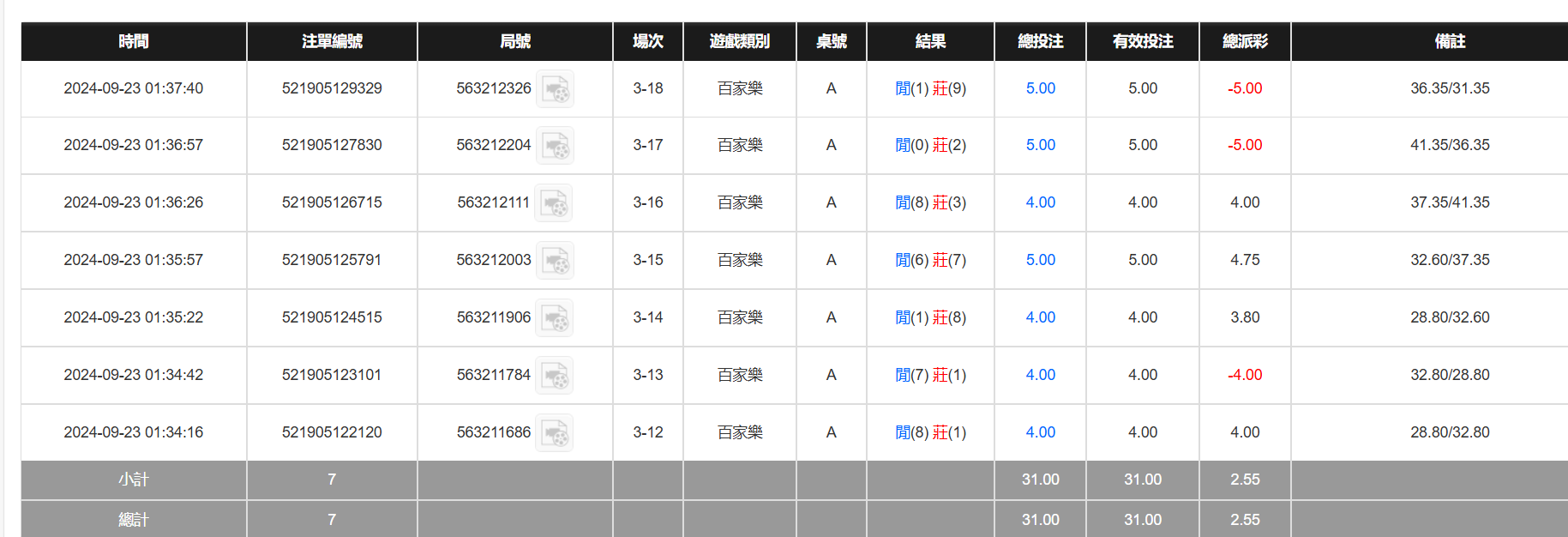Click the result 閒(0) 莊(2) for session 3-17
Screen dimensions: 1568x537
point(930,145)
